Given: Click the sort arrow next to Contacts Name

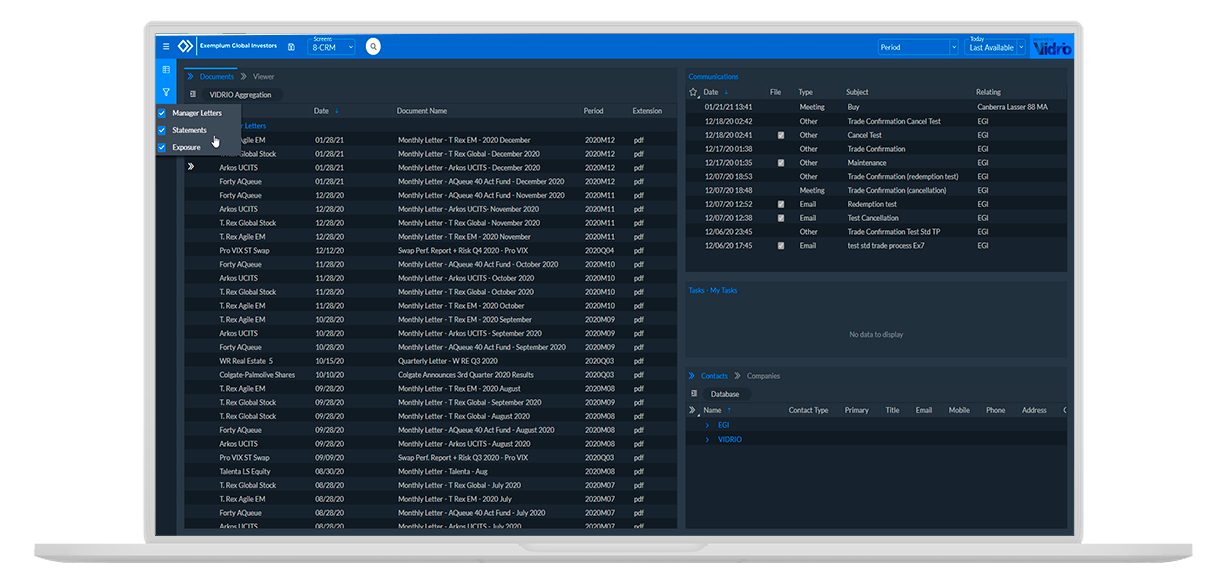Looking at the screenshot, I should point(729,410).
